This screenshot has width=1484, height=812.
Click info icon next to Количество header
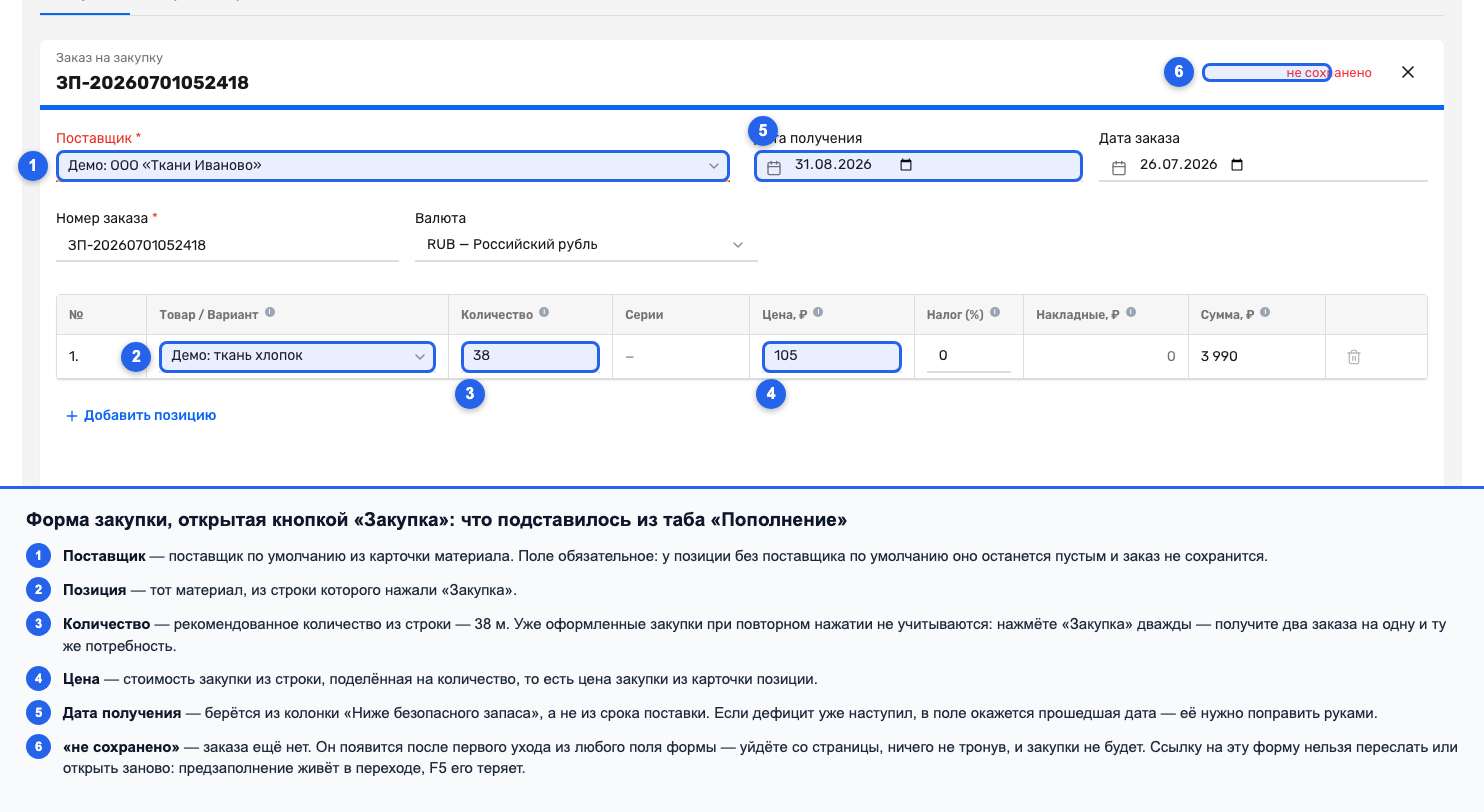pos(544,313)
